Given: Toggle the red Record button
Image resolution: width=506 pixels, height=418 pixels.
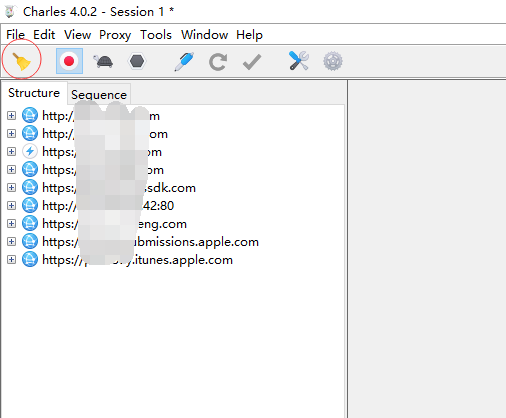Looking at the screenshot, I should click(69, 61).
